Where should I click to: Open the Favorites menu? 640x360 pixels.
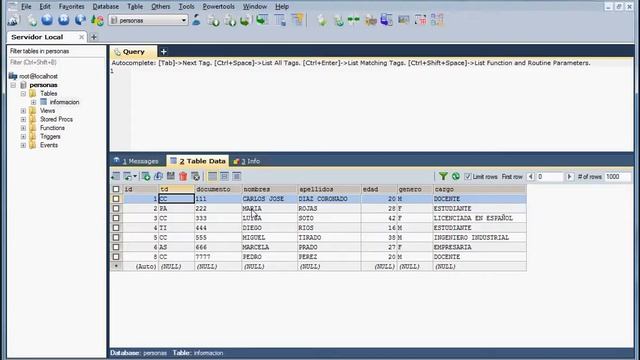pyautogui.click(x=71, y=7)
